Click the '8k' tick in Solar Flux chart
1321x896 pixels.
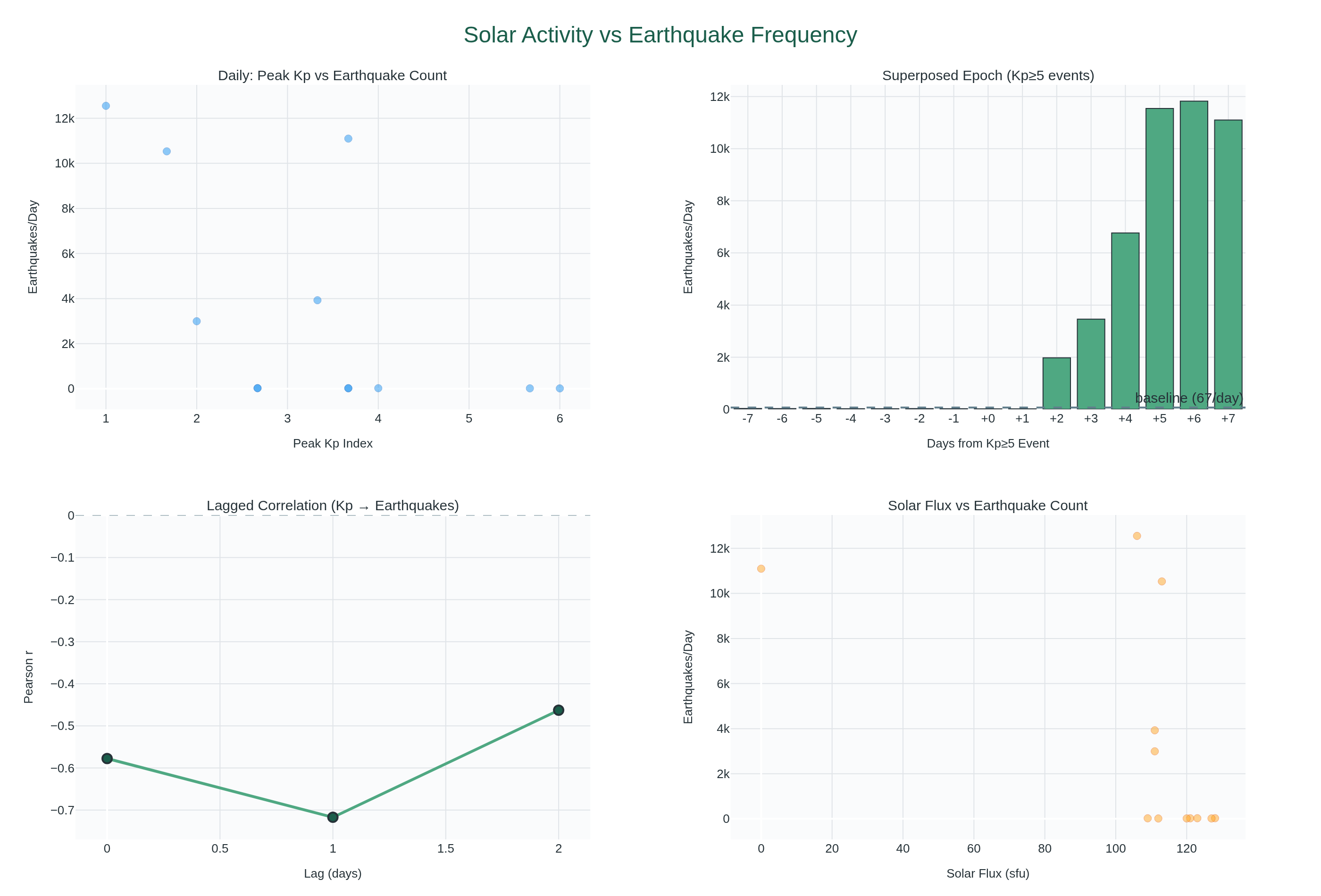(x=723, y=639)
